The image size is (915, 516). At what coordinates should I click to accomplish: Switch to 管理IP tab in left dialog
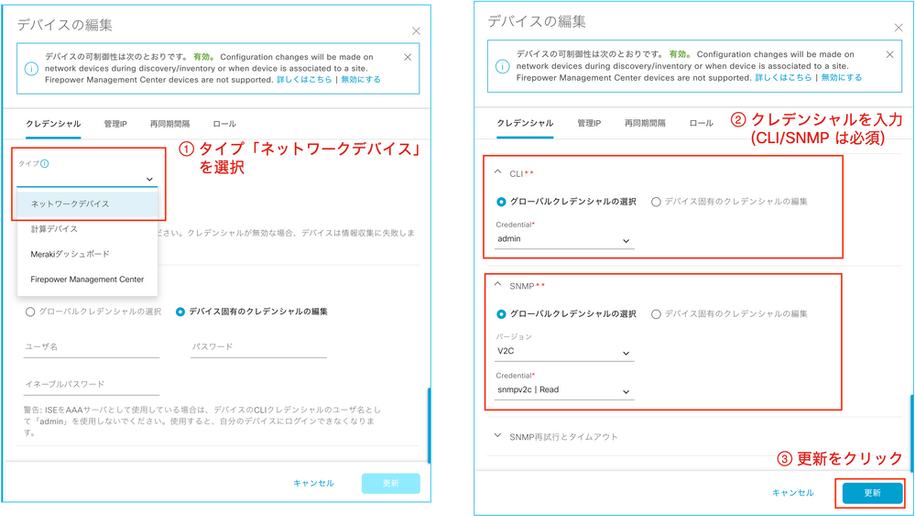(116, 124)
